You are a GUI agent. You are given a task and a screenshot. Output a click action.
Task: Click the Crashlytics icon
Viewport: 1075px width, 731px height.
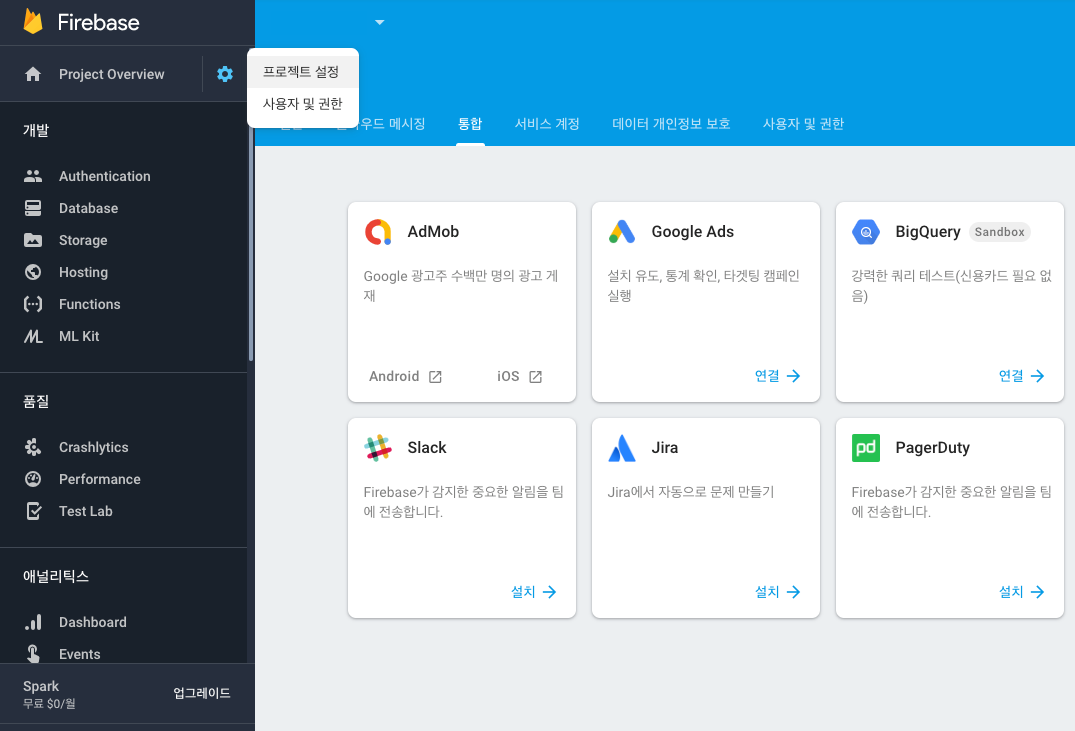click(33, 447)
